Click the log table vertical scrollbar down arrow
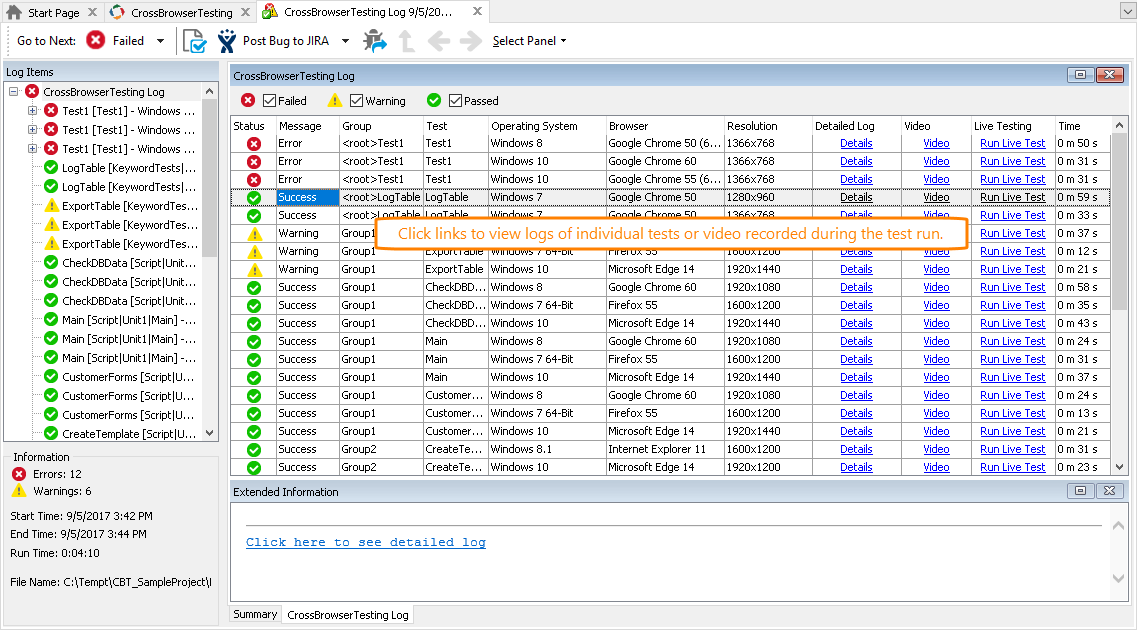Image resolution: width=1138 pixels, height=630 pixels. (x=1119, y=467)
